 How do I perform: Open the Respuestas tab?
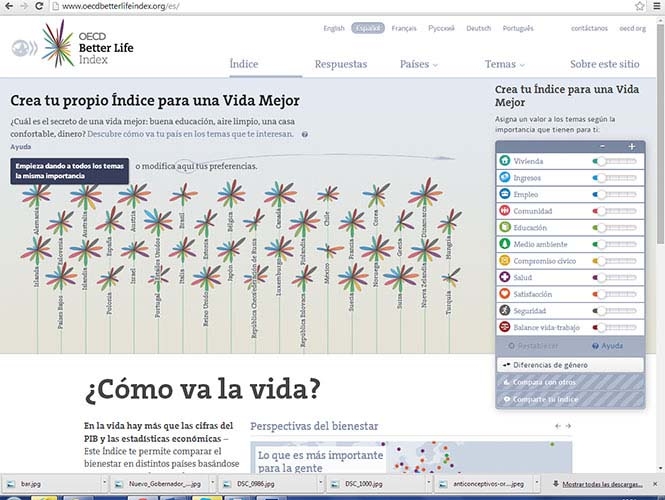click(341, 64)
